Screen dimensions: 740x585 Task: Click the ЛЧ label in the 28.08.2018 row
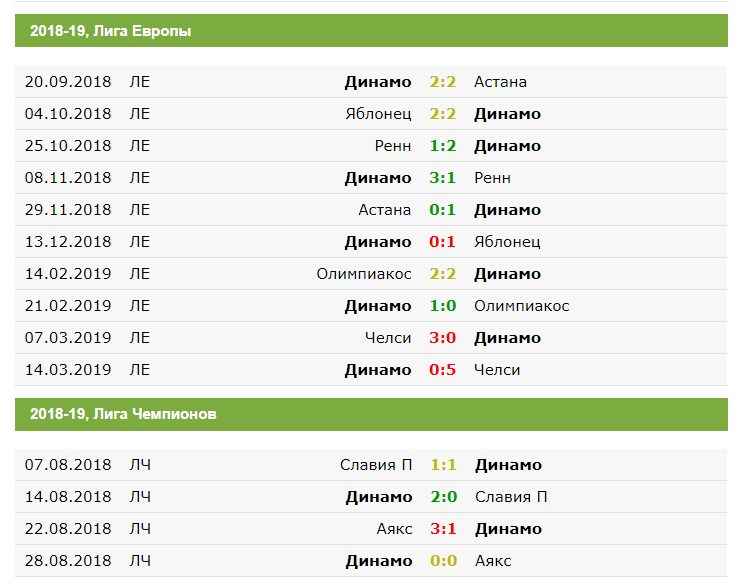(x=140, y=561)
